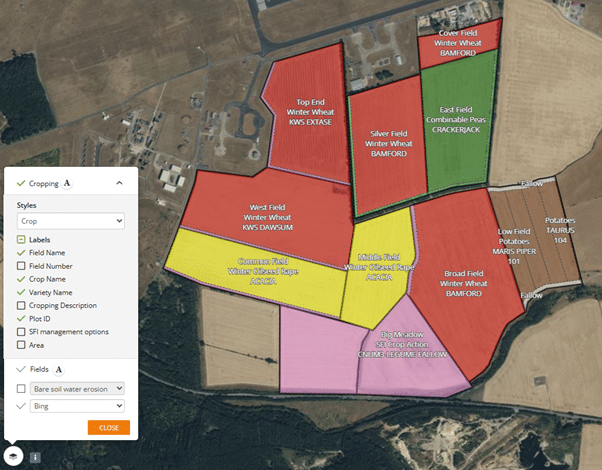Toggle the Fields layer checkmark
This screenshot has height=470, width=602.
21,369
